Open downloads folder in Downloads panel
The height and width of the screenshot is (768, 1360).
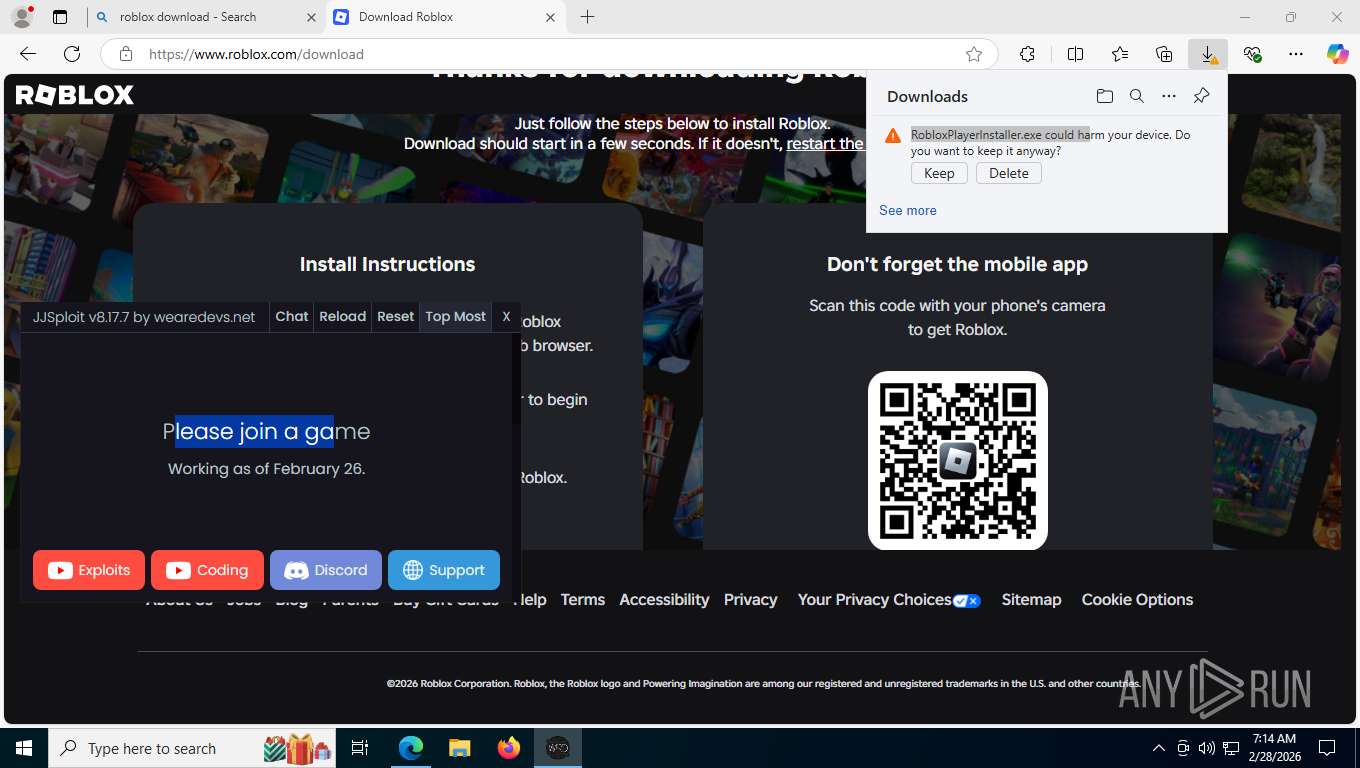[1105, 96]
